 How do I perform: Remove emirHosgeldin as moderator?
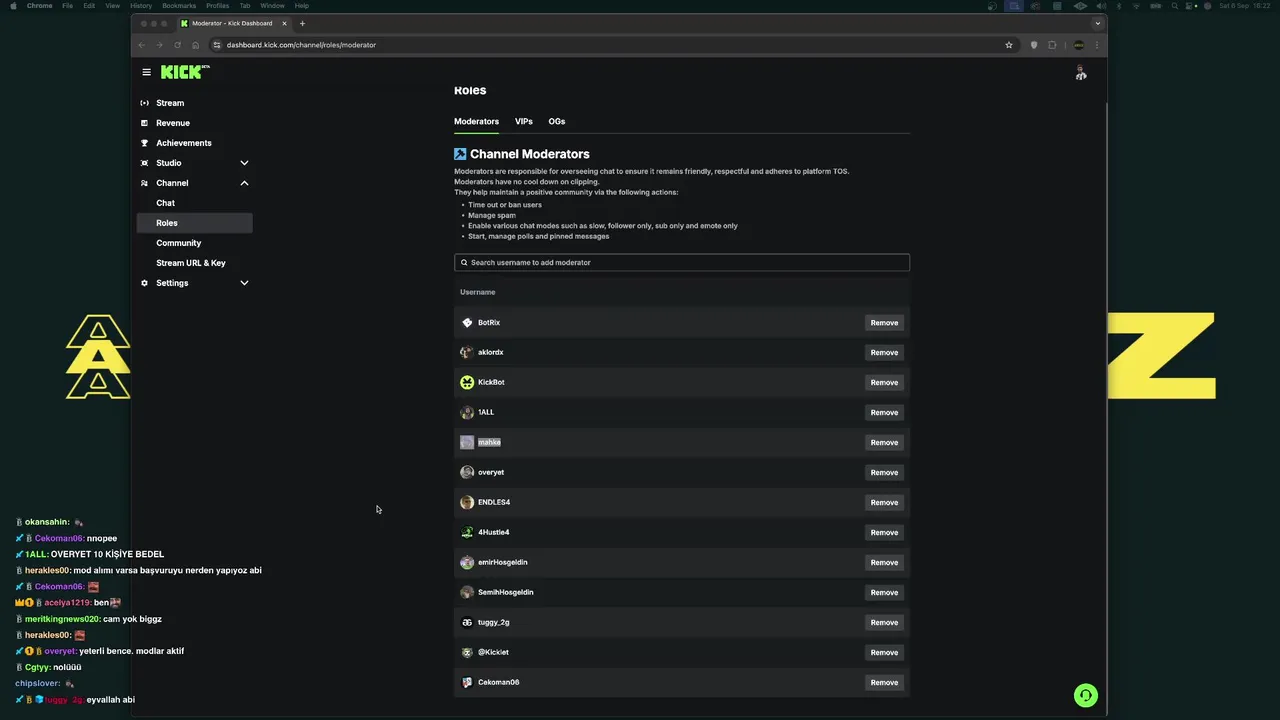(x=884, y=563)
